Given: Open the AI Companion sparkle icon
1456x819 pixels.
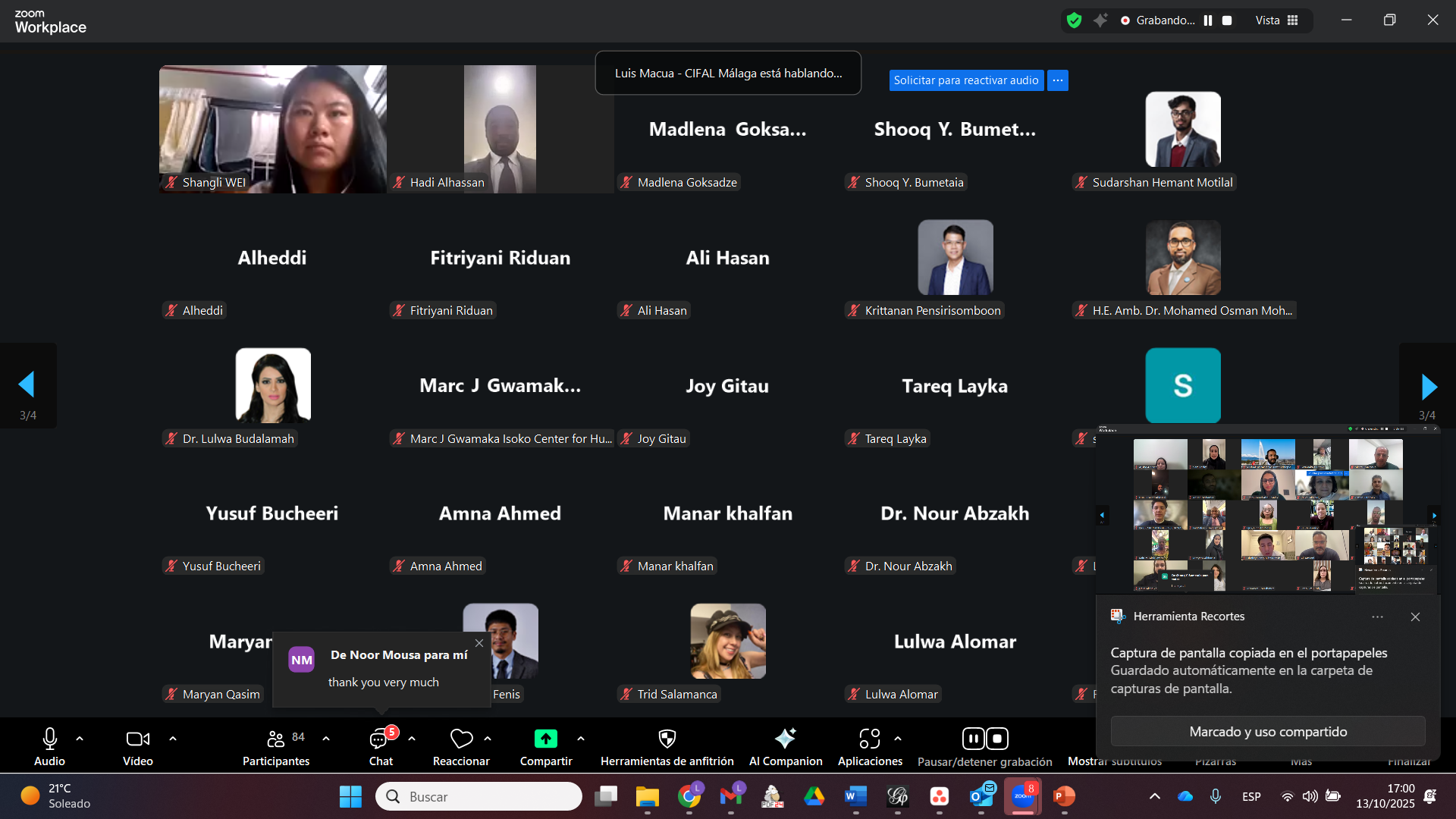Looking at the screenshot, I should (x=785, y=739).
